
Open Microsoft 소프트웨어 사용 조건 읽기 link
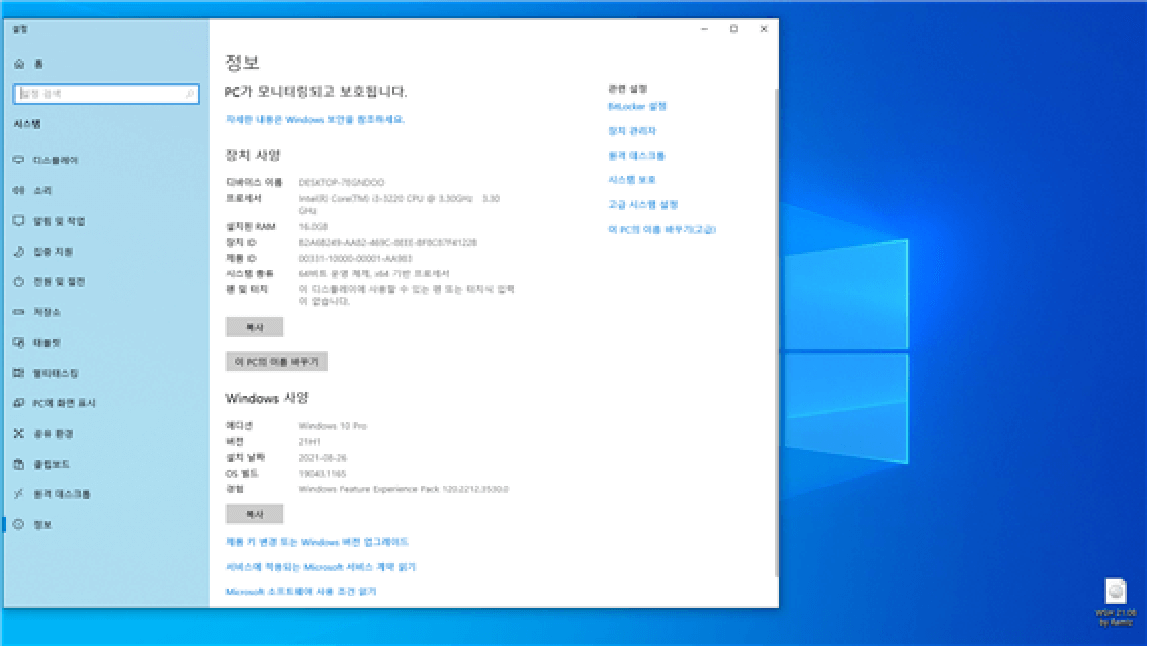(x=302, y=593)
